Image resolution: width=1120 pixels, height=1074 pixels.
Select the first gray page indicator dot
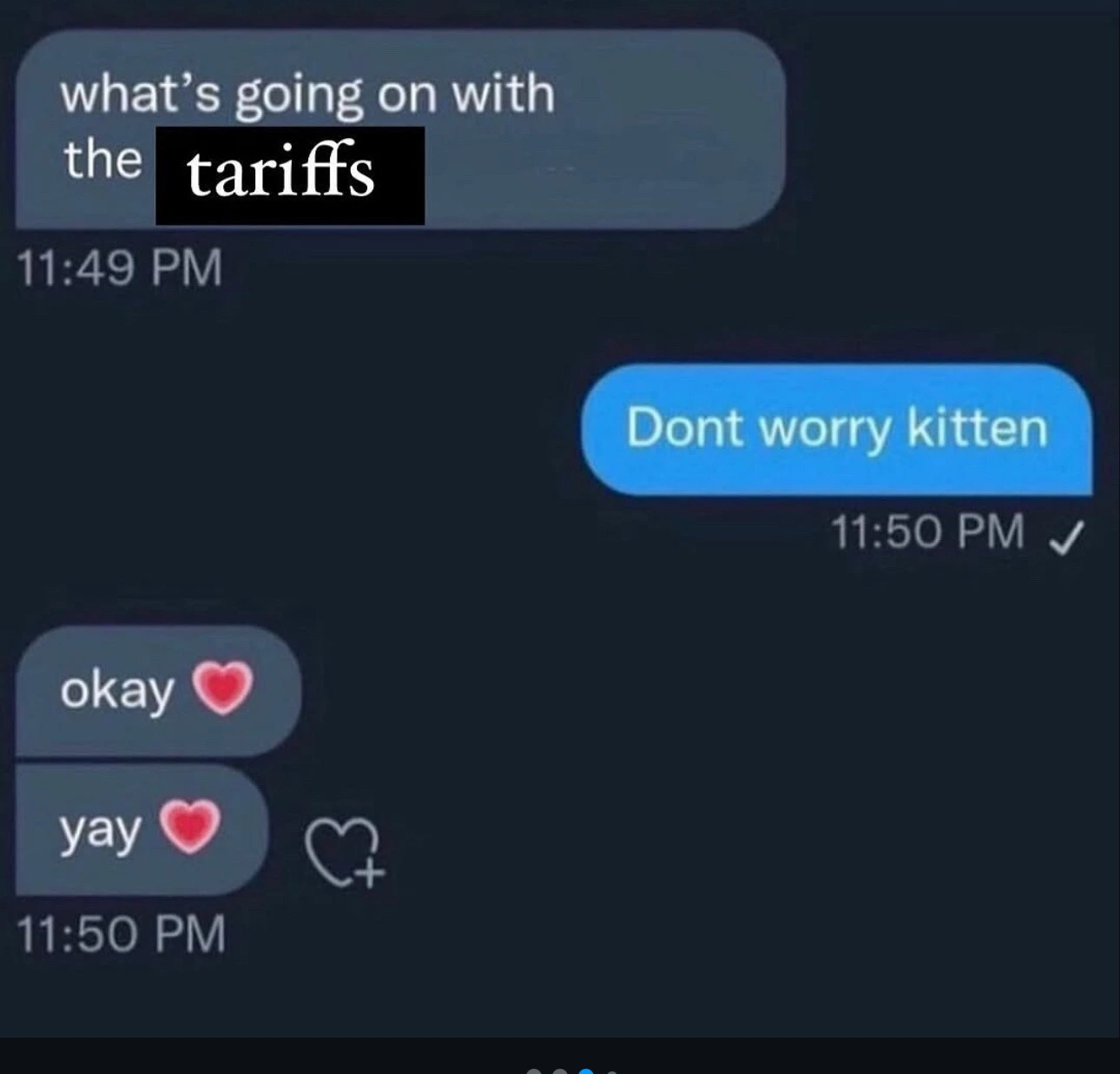click(534, 1071)
